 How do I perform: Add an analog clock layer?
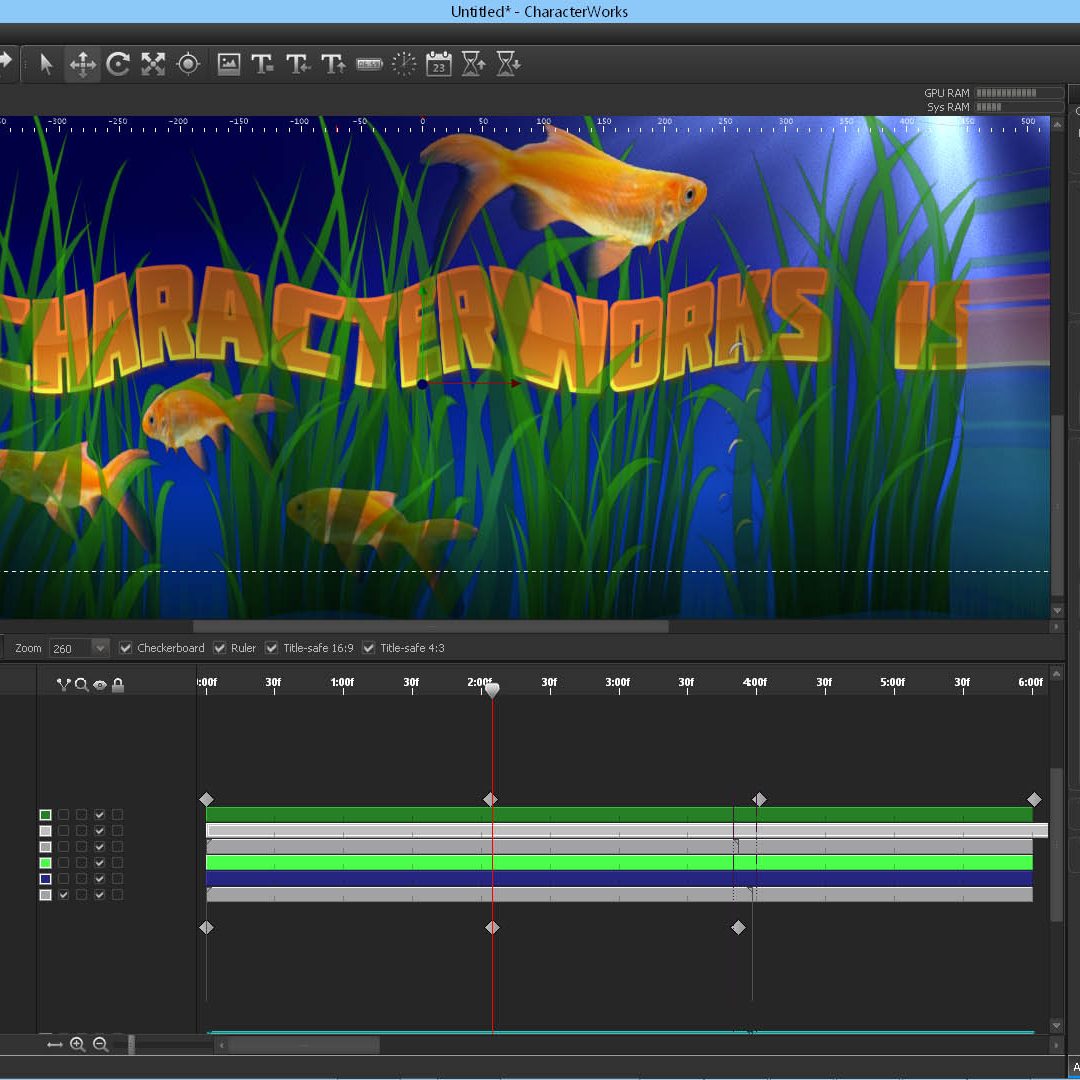pyautogui.click(x=404, y=65)
